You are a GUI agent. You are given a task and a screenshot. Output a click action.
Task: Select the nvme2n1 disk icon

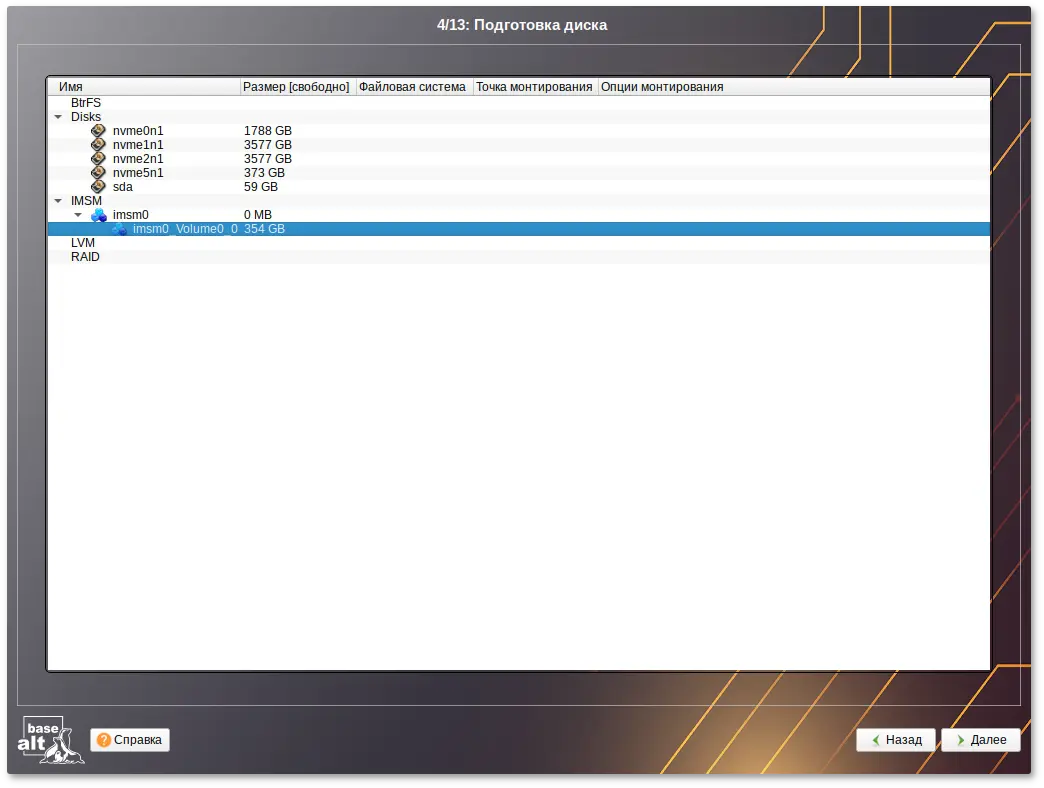tap(98, 158)
